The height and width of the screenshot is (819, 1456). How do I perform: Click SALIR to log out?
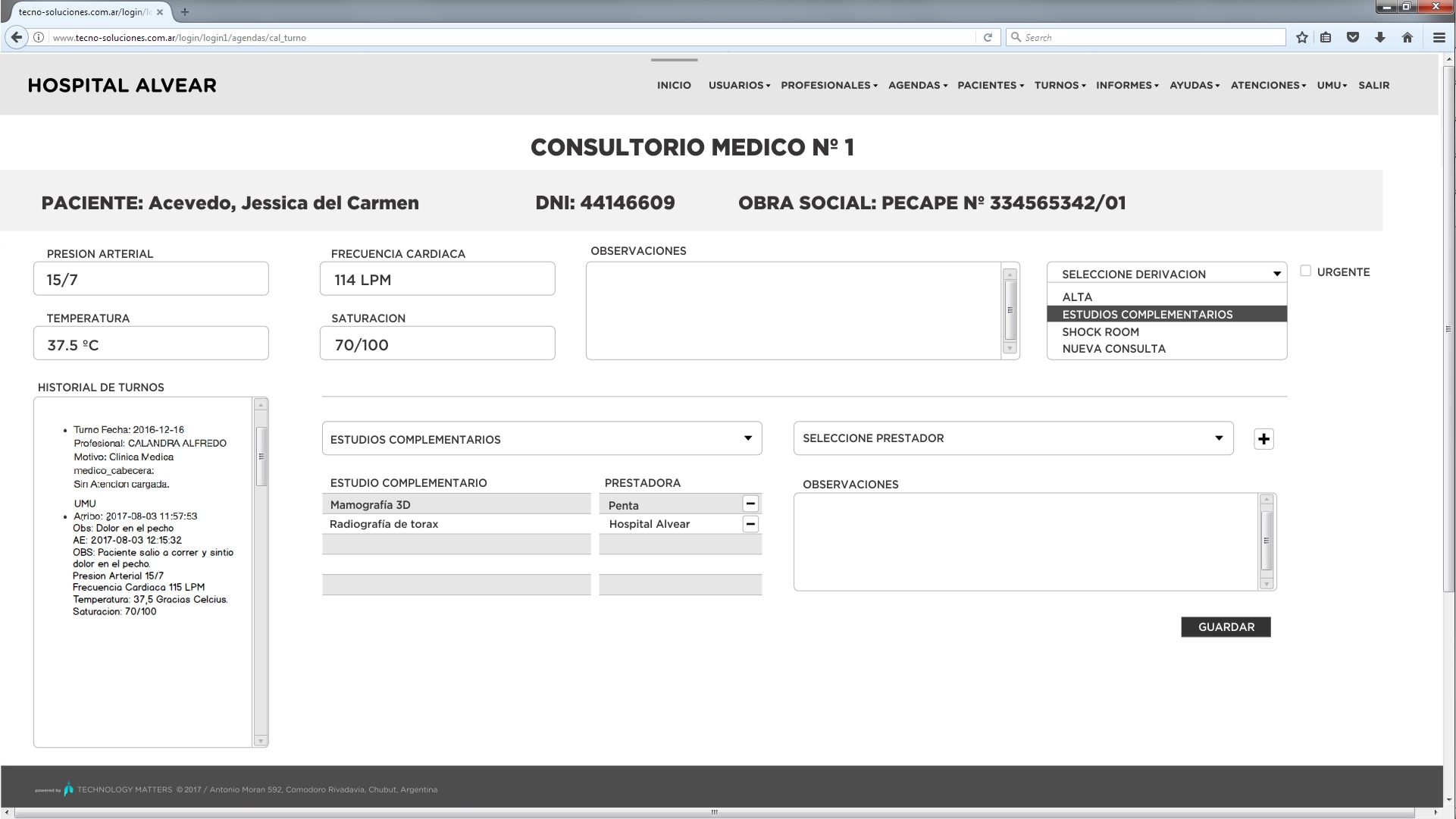click(1373, 86)
